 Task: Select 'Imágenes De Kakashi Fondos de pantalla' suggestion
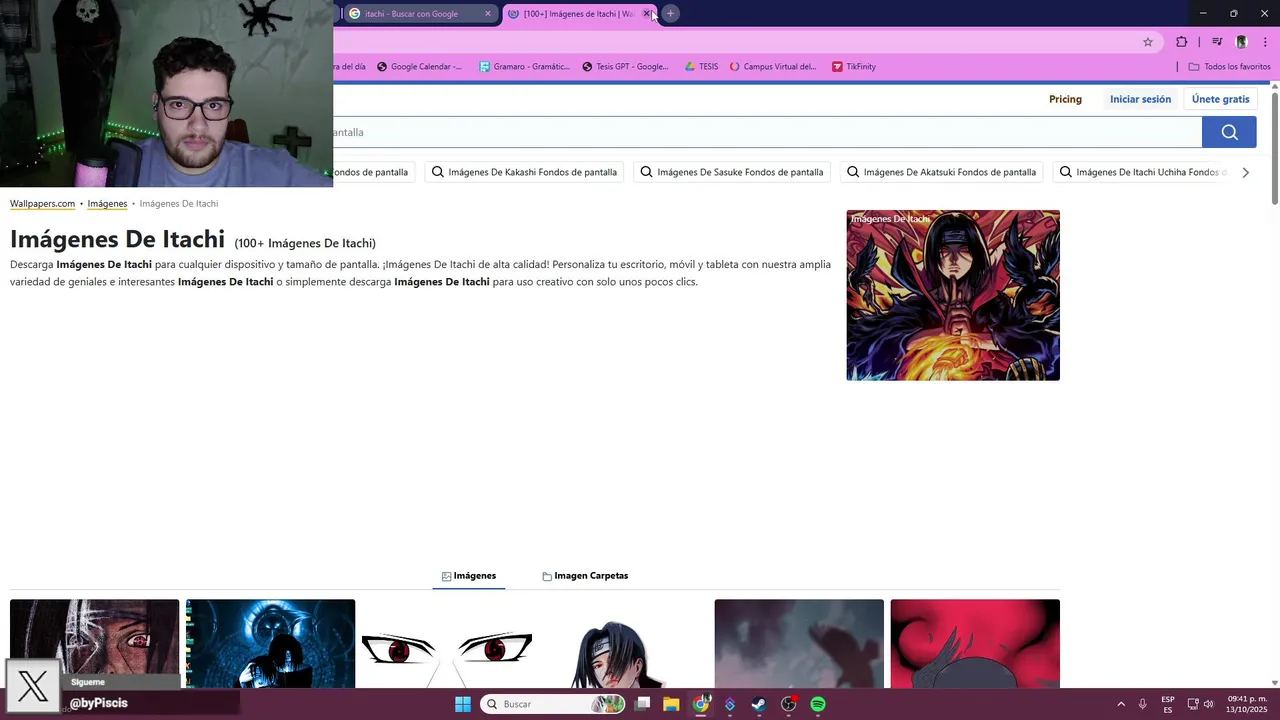[x=524, y=172]
